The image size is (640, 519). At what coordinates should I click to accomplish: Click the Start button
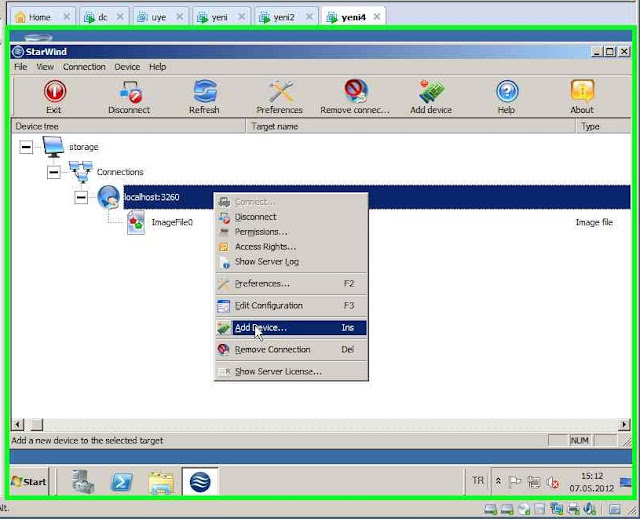click(x=29, y=482)
